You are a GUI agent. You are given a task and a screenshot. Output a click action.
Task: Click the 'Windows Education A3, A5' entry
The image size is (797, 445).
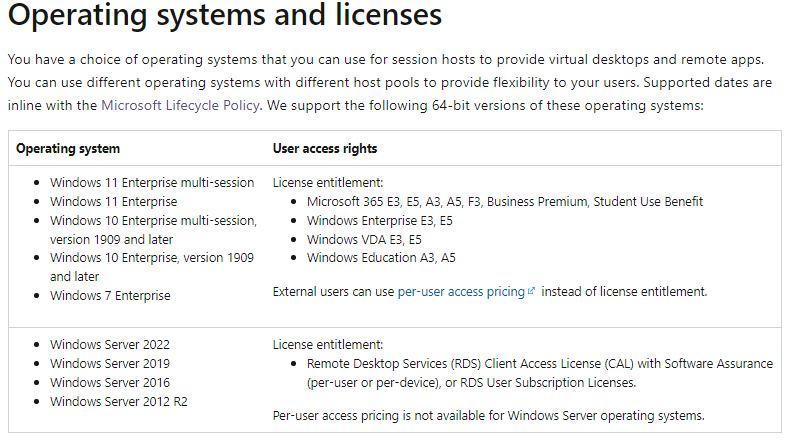click(x=381, y=258)
